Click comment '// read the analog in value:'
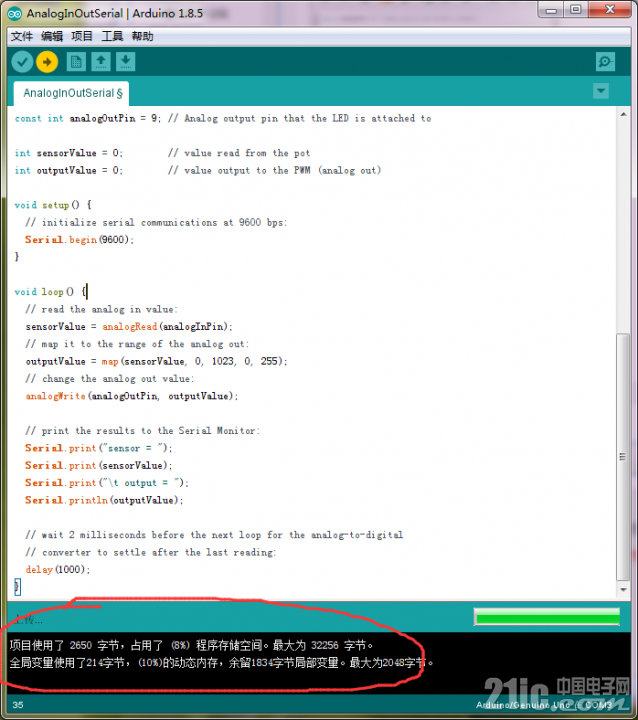638x720 pixels. [x=102, y=309]
